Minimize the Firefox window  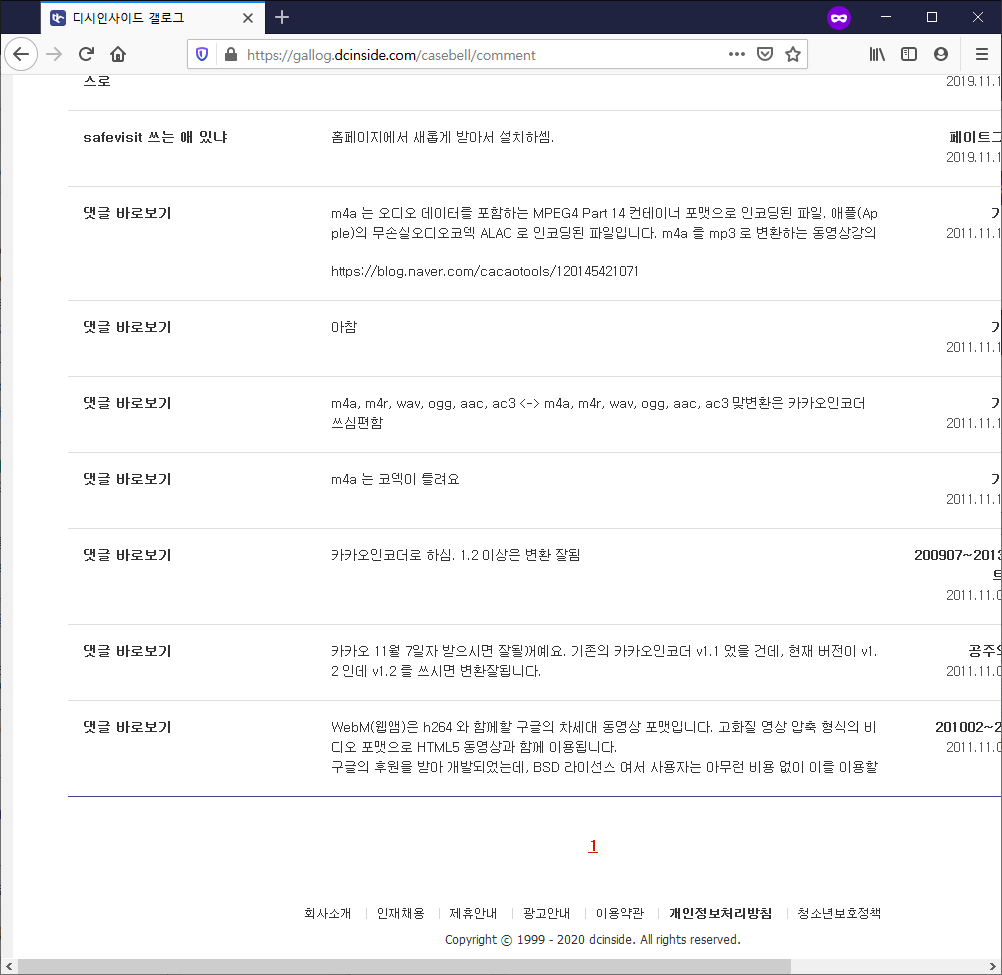tap(886, 17)
